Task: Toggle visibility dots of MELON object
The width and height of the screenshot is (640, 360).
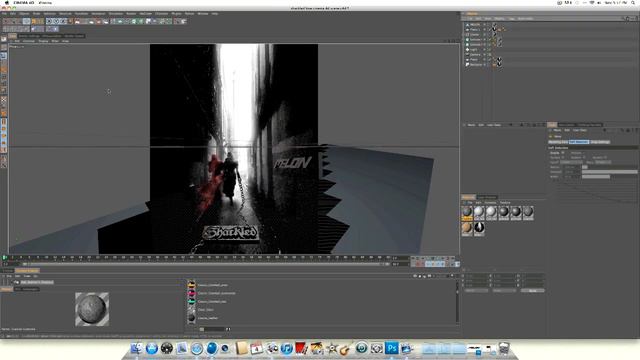Action: point(484,24)
